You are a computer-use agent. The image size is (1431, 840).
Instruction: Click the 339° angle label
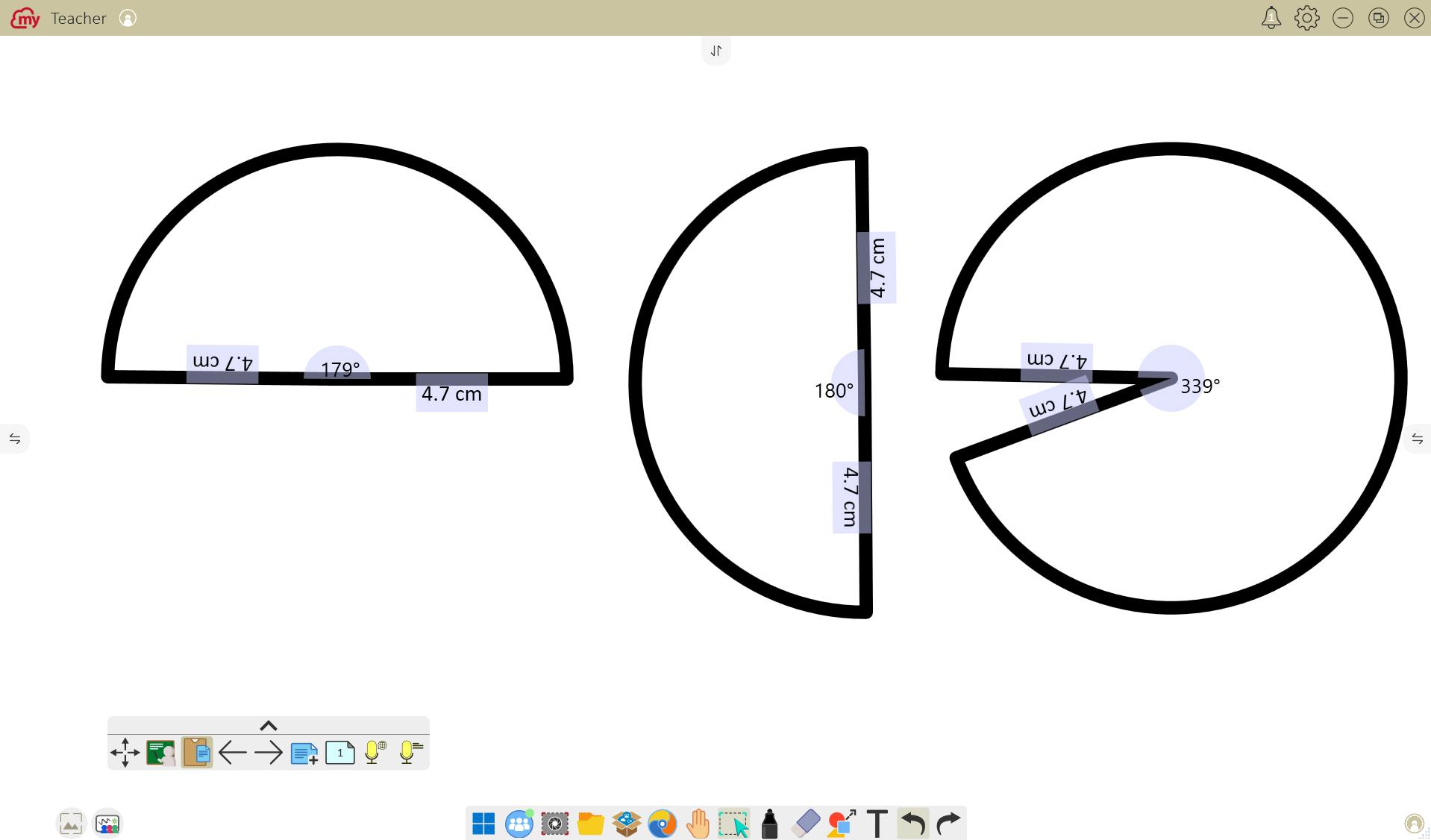click(x=1200, y=386)
